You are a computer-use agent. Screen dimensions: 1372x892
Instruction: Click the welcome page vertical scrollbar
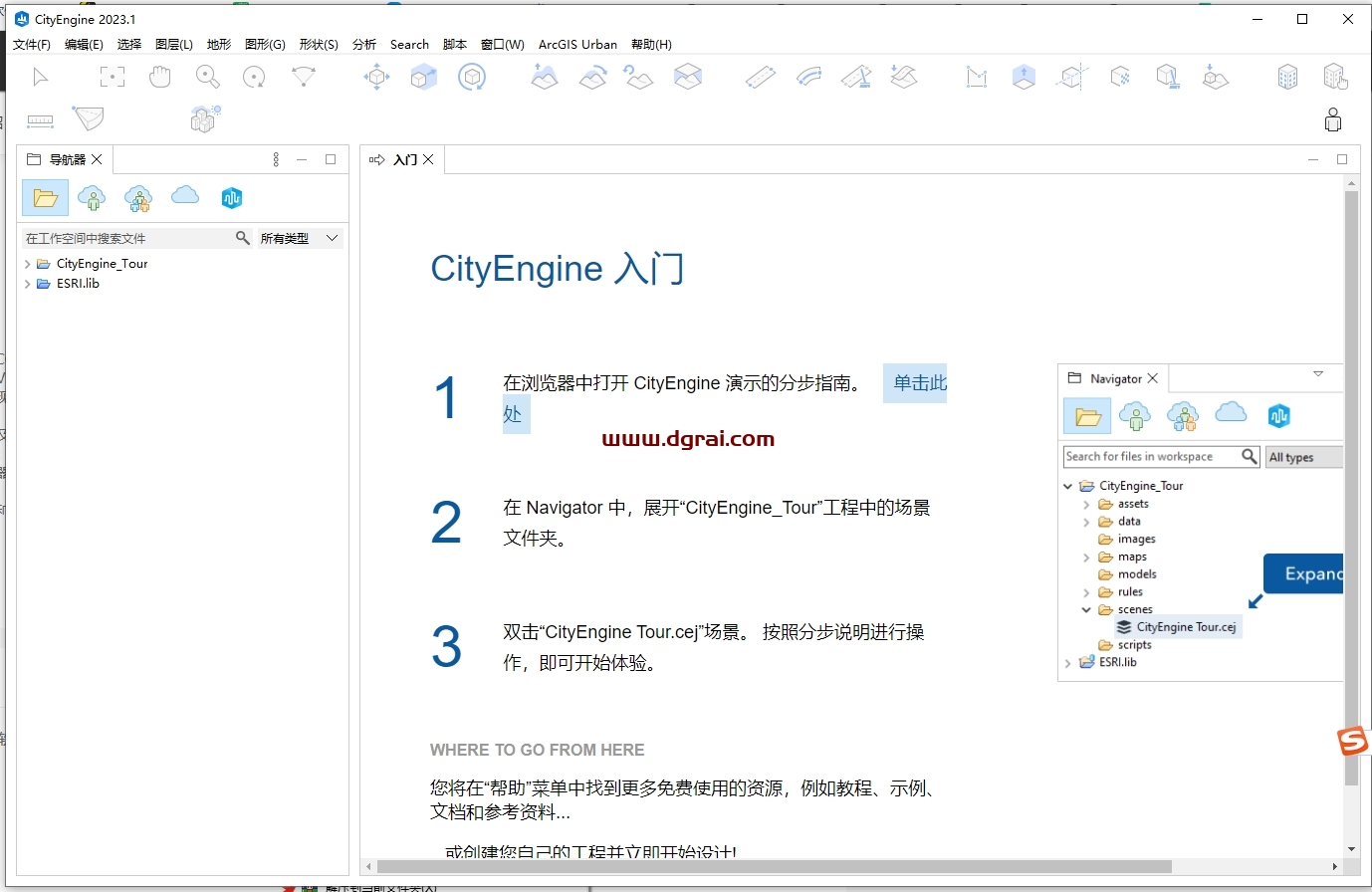coord(1351,488)
